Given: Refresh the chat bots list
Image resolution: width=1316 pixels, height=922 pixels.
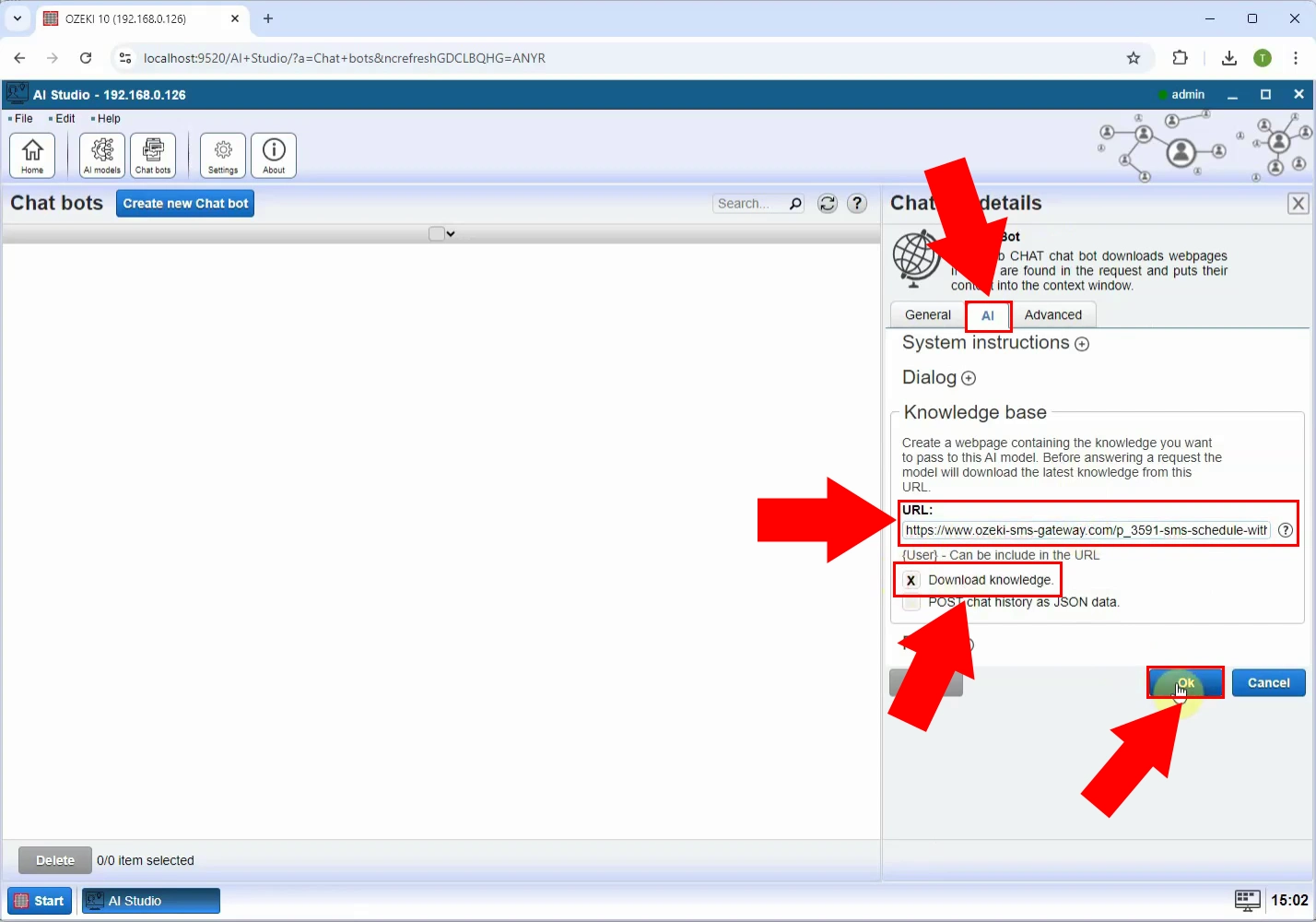Looking at the screenshot, I should [x=828, y=204].
